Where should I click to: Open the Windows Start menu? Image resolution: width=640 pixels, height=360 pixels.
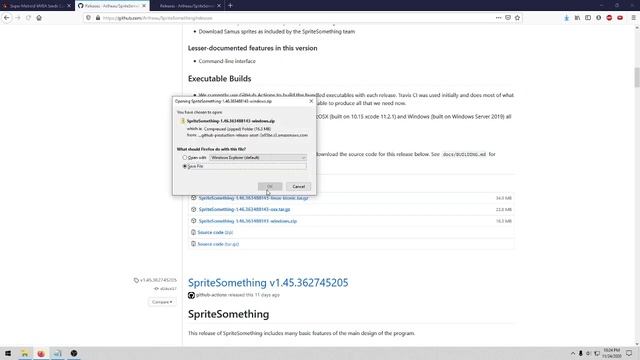[8, 353]
